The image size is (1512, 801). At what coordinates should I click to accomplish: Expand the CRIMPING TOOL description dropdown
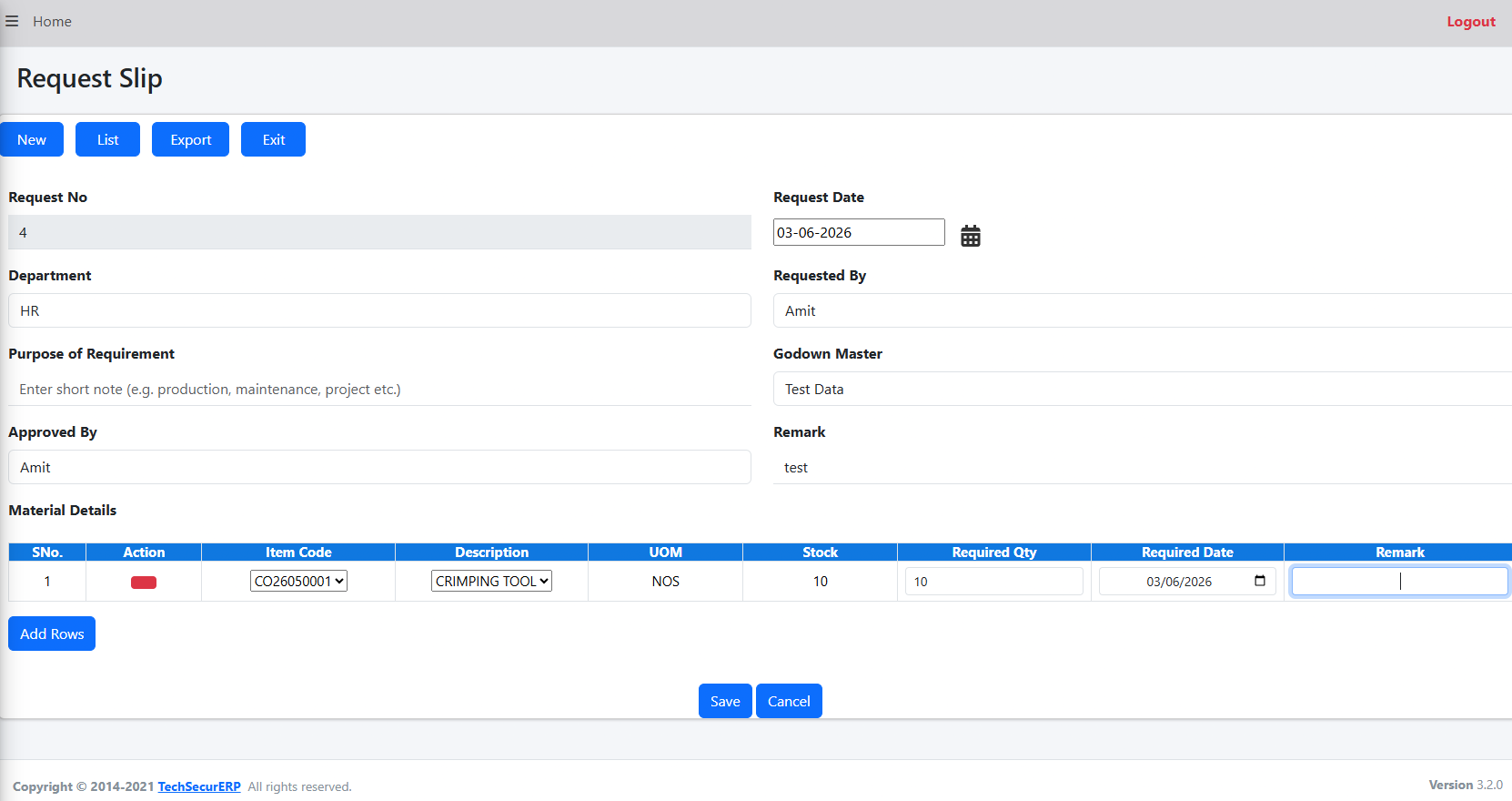coord(491,581)
